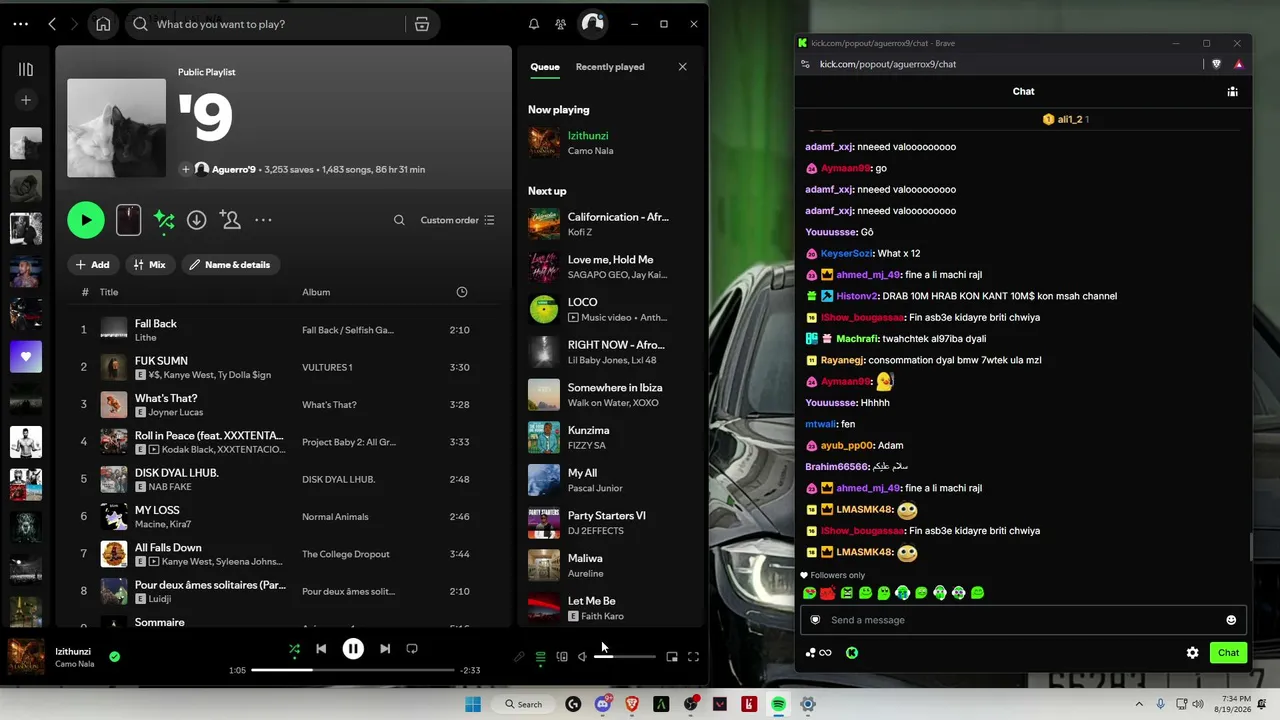
Task: Skip to the next track
Action: click(385, 649)
